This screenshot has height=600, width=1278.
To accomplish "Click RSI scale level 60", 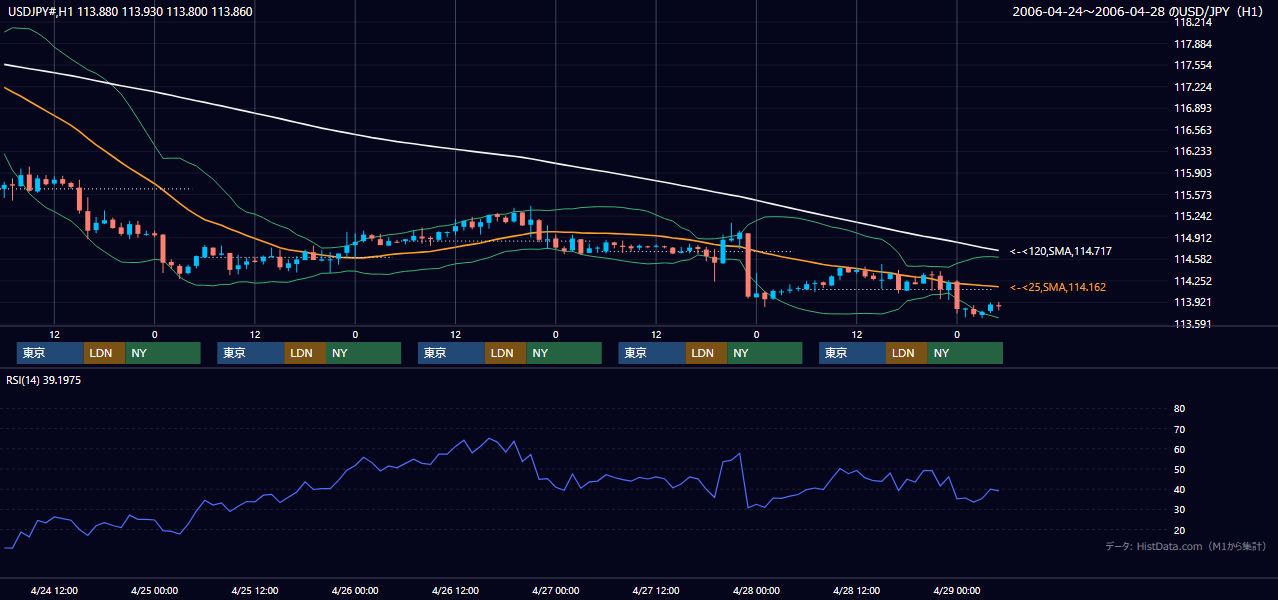I will pos(1179,449).
